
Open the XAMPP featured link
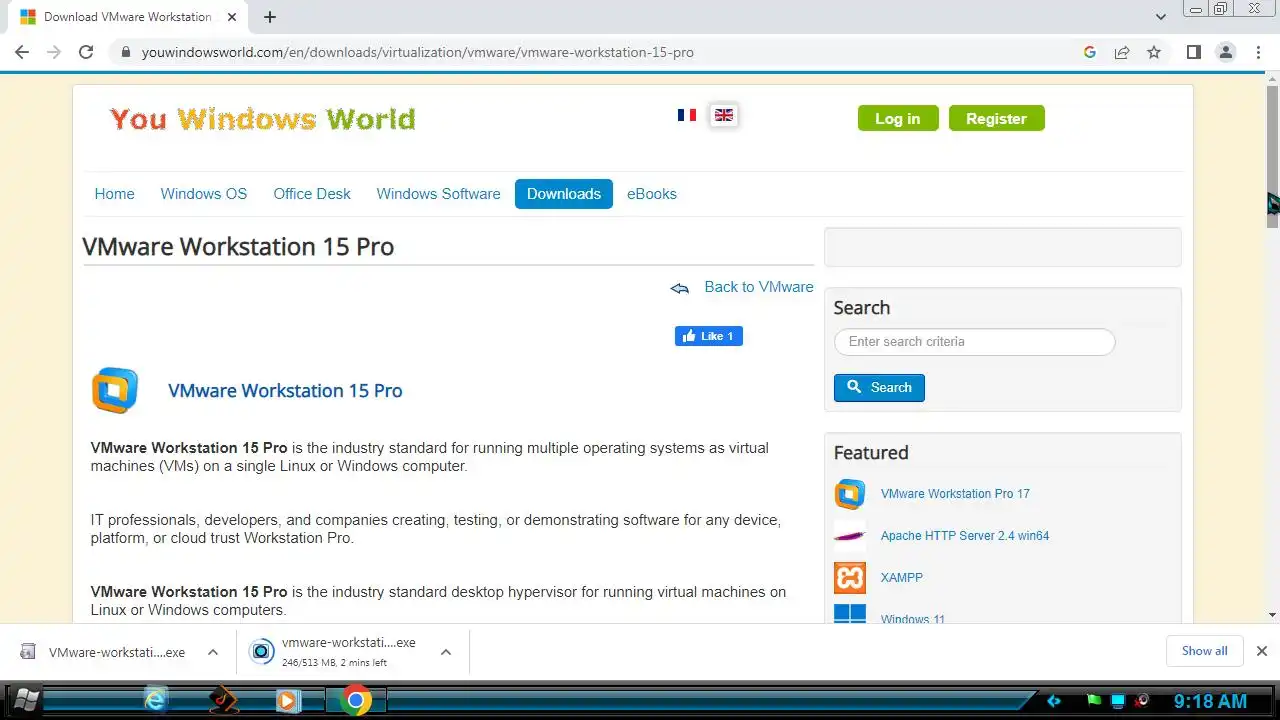tap(902, 578)
